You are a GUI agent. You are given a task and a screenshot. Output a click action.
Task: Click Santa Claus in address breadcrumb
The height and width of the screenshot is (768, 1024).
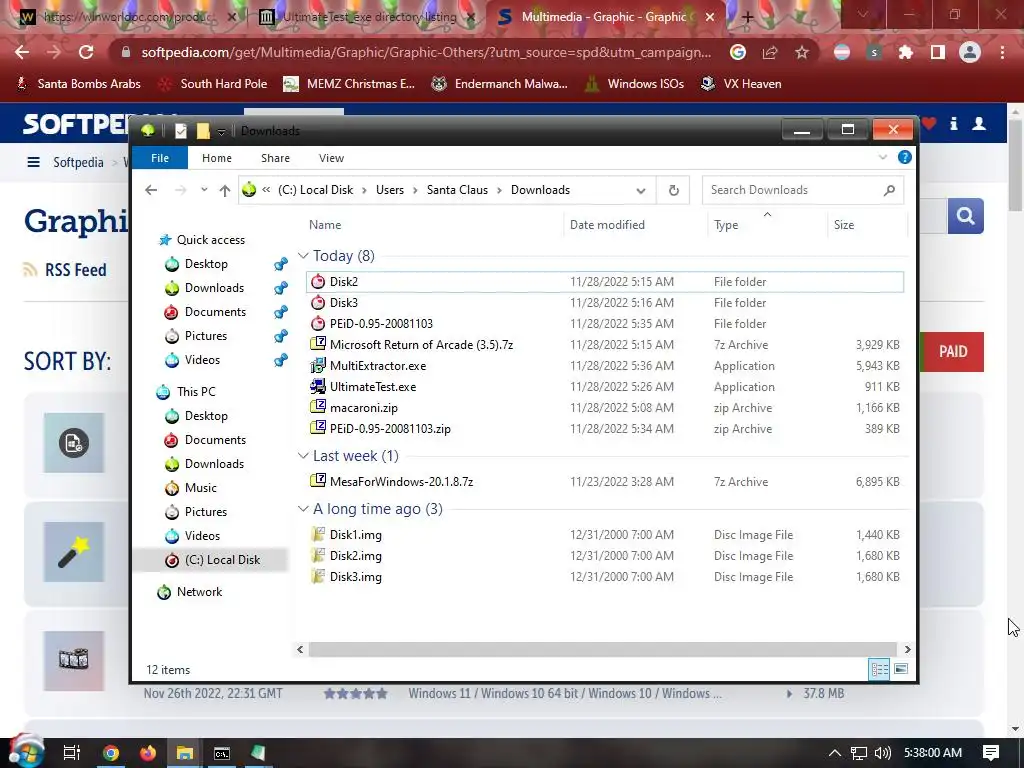click(x=457, y=190)
